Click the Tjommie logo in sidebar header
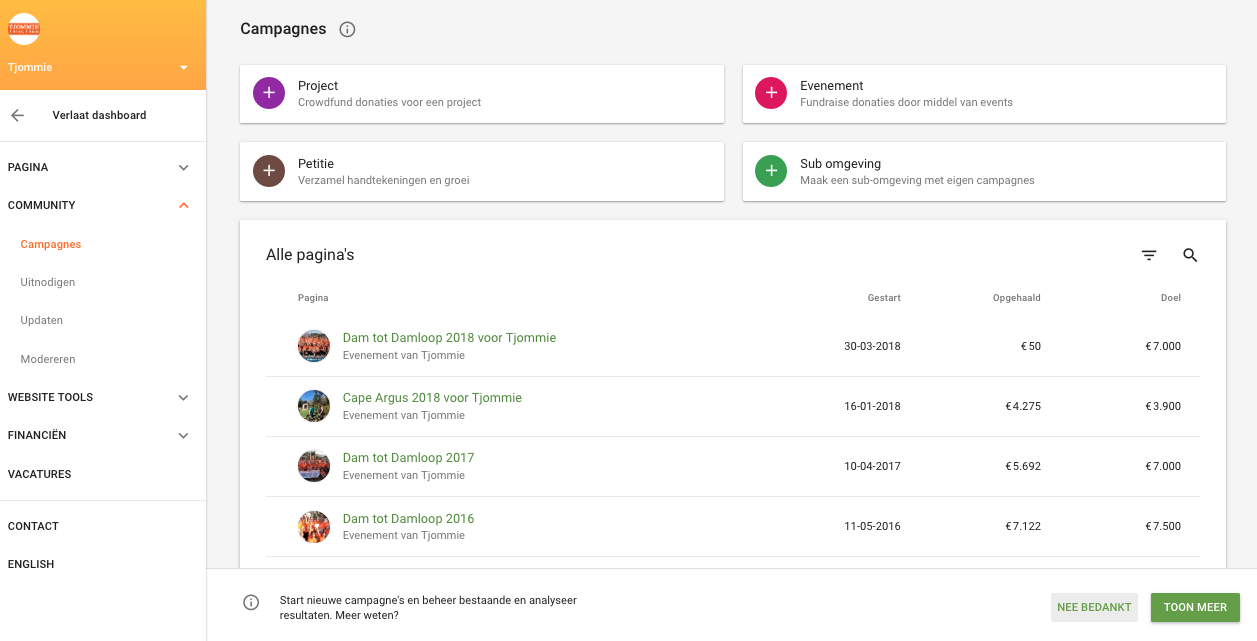This screenshot has width=1257, height=641. point(24,29)
